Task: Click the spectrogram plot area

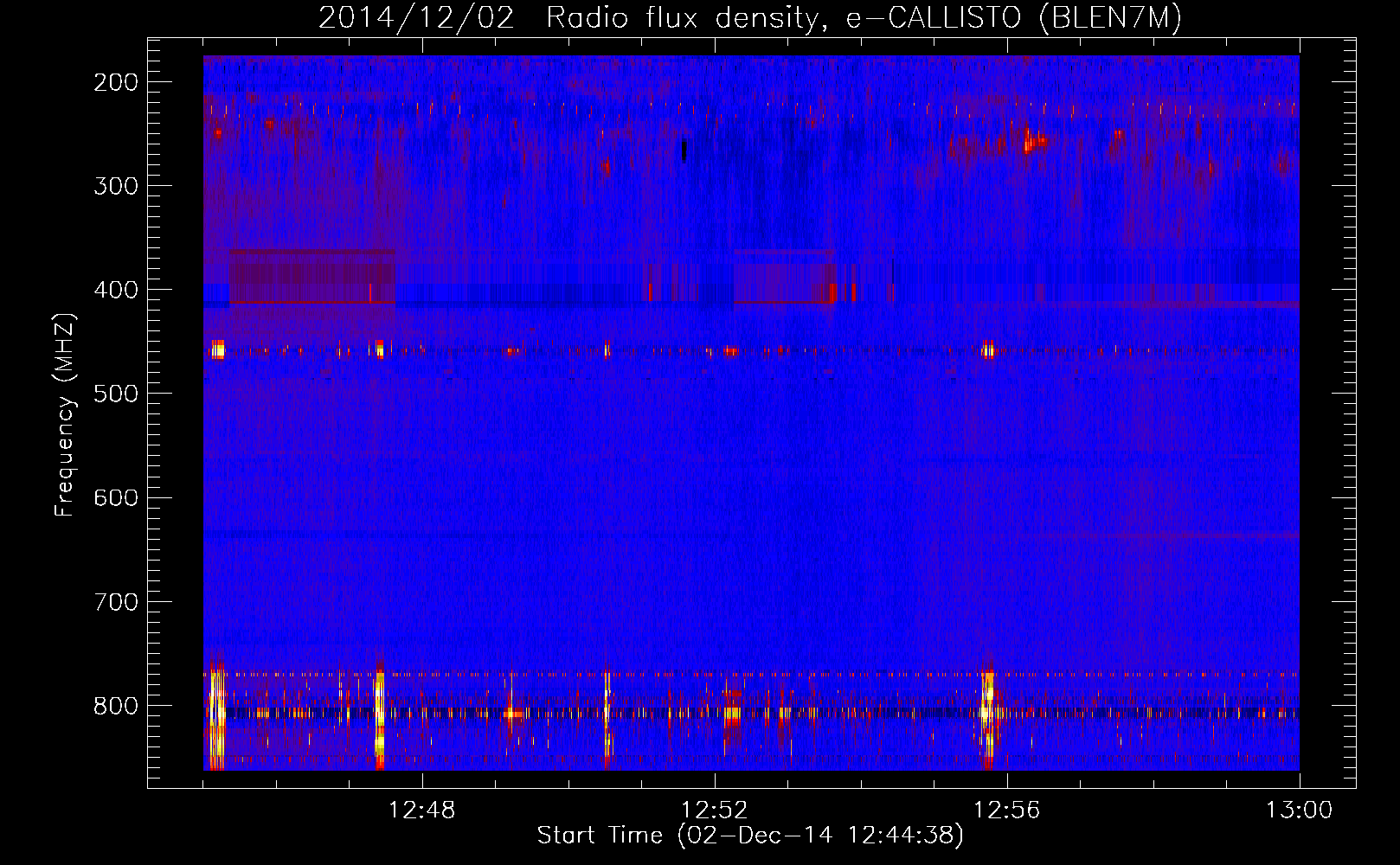Action: click(x=751, y=413)
